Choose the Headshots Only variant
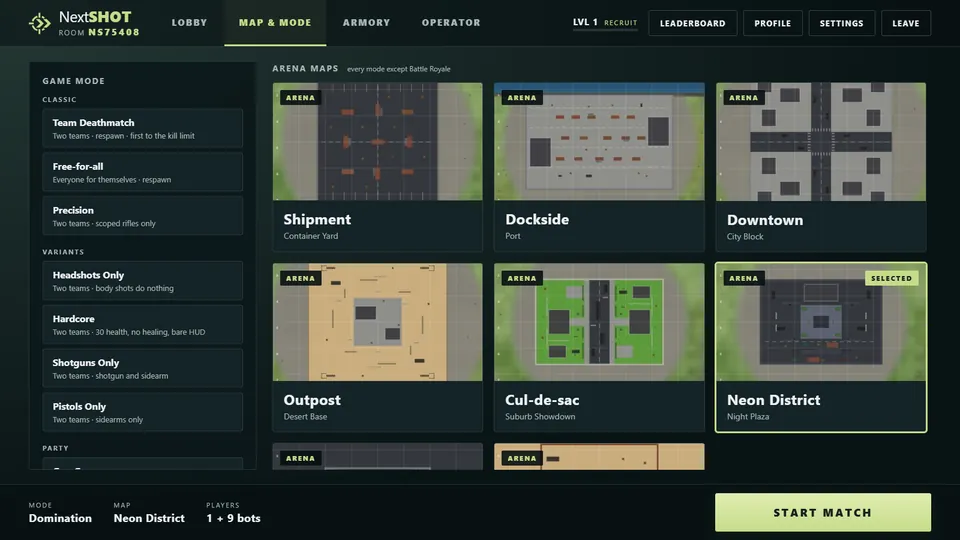The width and height of the screenshot is (960, 540). pos(143,281)
